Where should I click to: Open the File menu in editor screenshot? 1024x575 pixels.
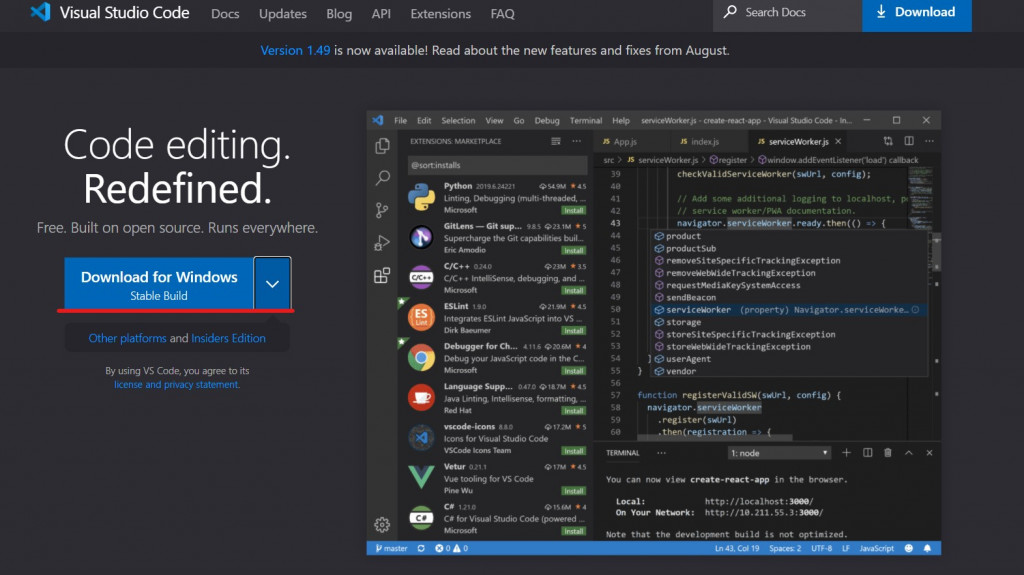(x=400, y=120)
